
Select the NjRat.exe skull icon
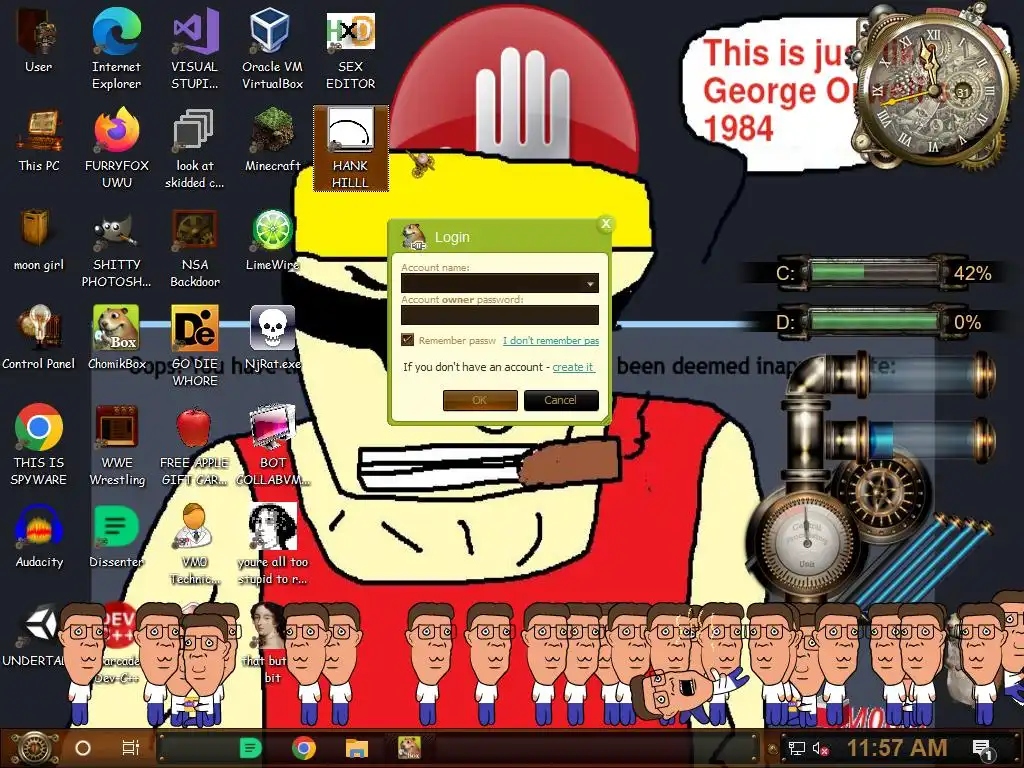click(272, 338)
